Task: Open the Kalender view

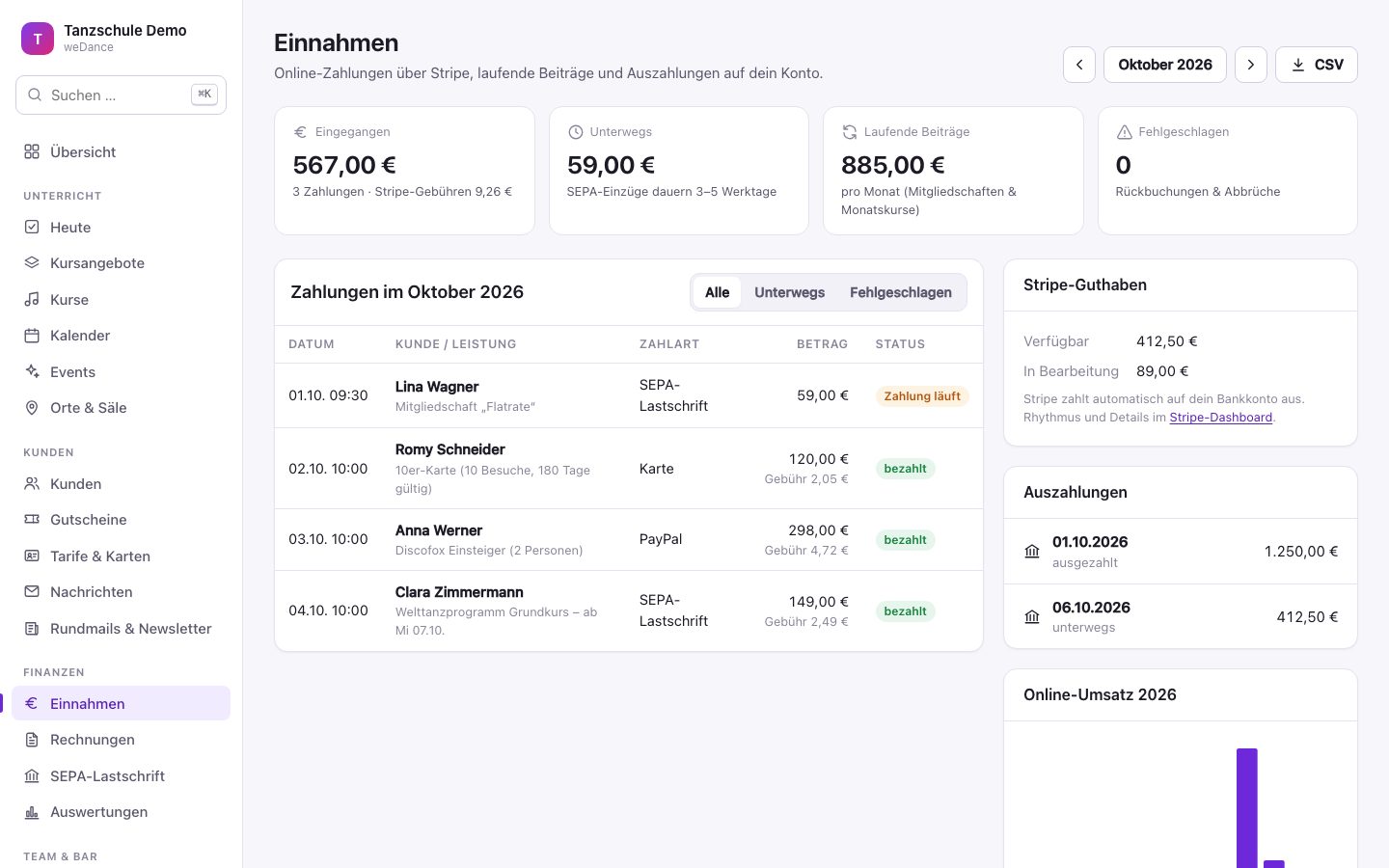Action: point(121,336)
